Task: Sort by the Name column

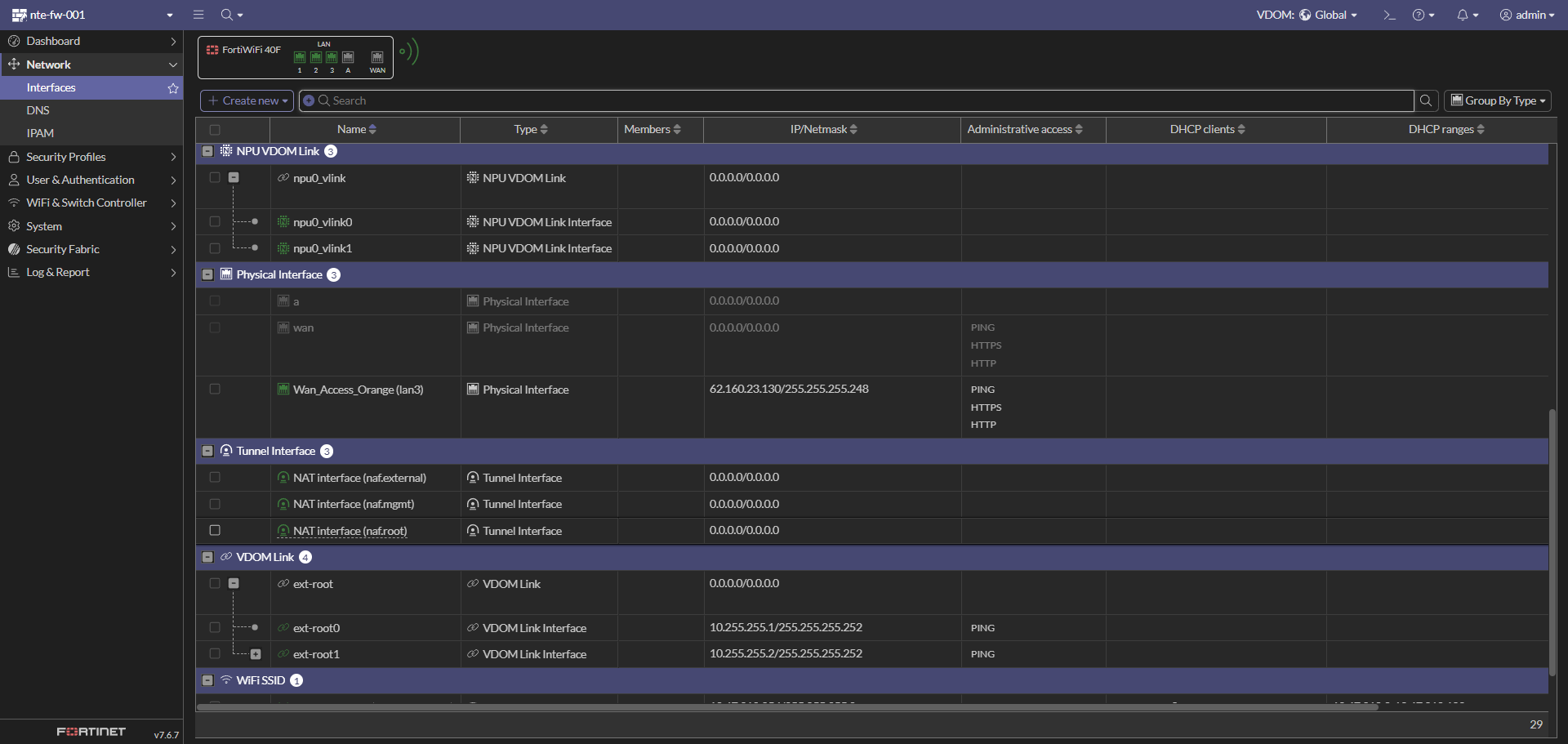Action: click(x=357, y=129)
